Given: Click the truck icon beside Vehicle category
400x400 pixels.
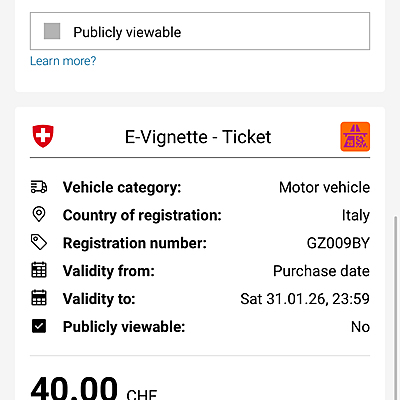Looking at the screenshot, I should coord(39,187).
